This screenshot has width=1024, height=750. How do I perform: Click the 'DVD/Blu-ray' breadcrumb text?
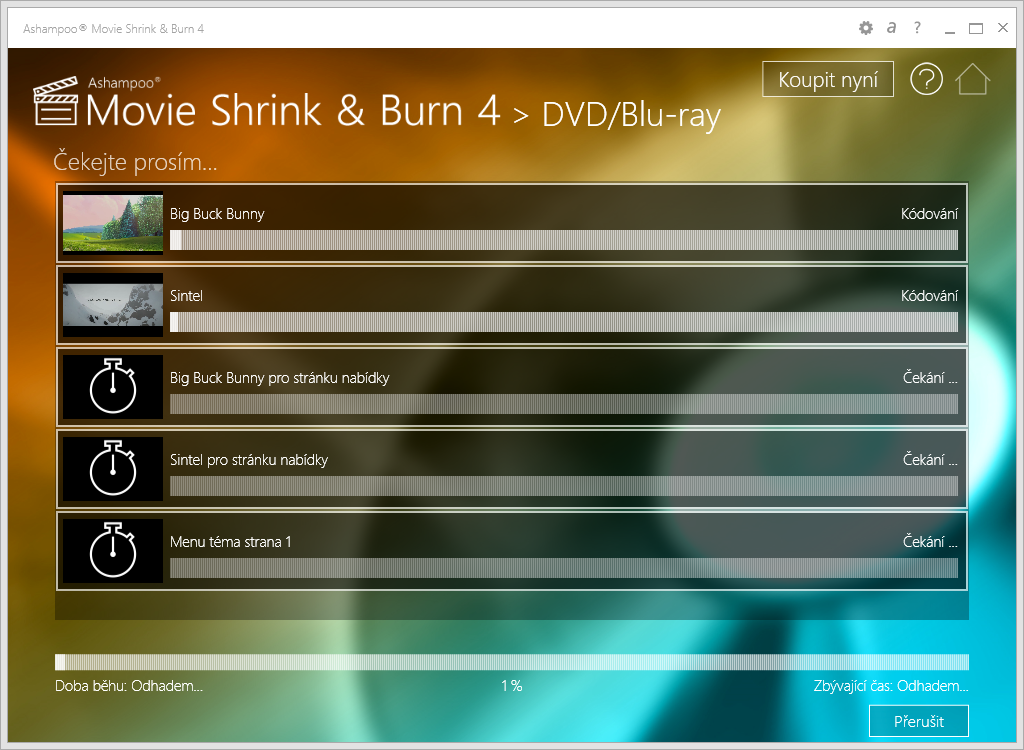(x=632, y=115)
